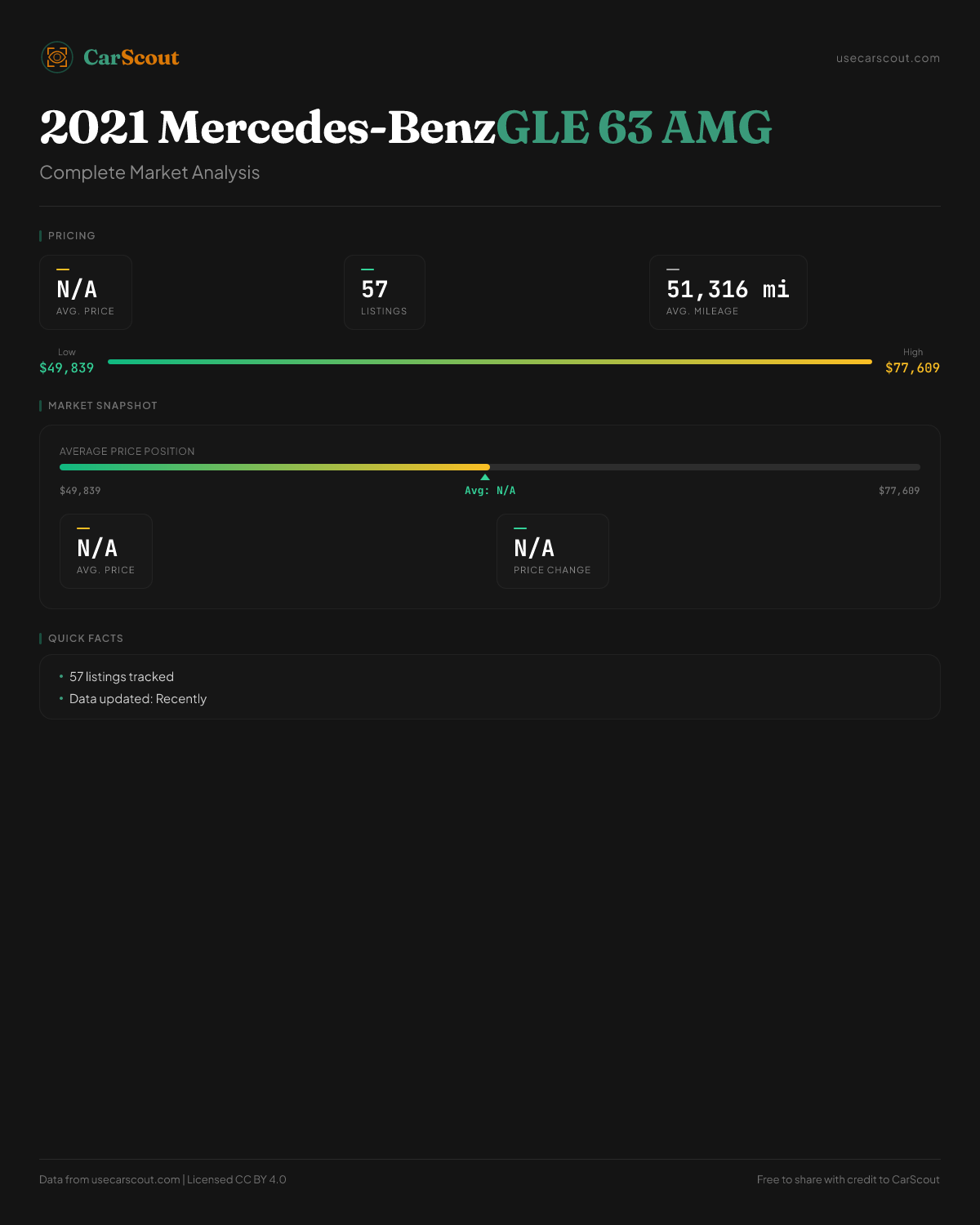The height and width of the screenshot is (1225, 980).
Task: Click the Low $49,839 price label
Action: (67, 361)
